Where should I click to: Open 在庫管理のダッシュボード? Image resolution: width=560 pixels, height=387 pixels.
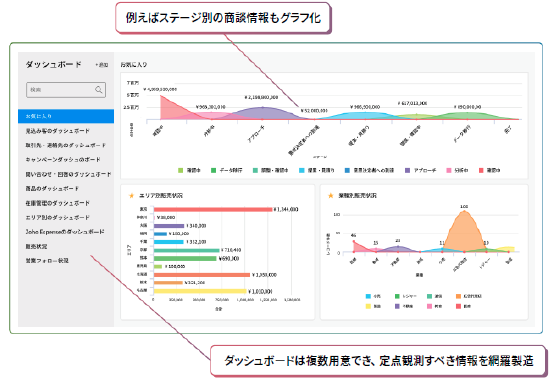point(58,203)
